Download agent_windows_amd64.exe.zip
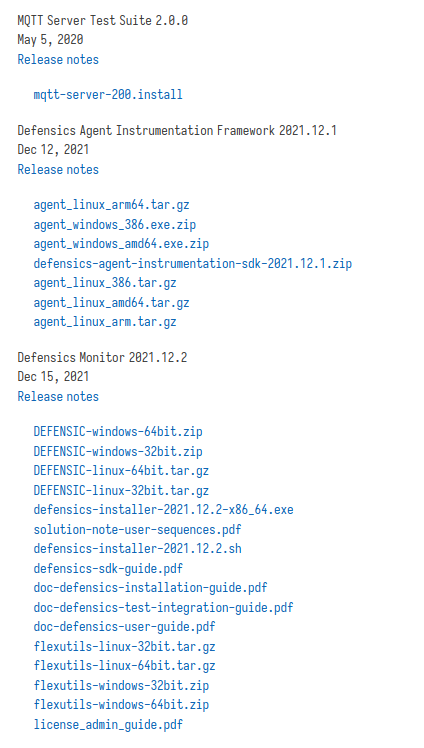The height and width of the screenshot is (748, 424). 121,244
